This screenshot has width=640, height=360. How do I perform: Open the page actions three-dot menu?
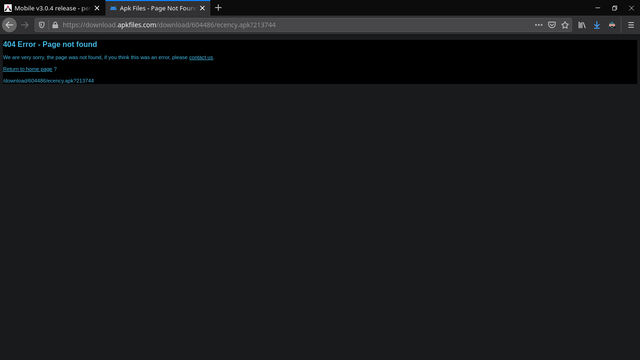pos(538,25)
